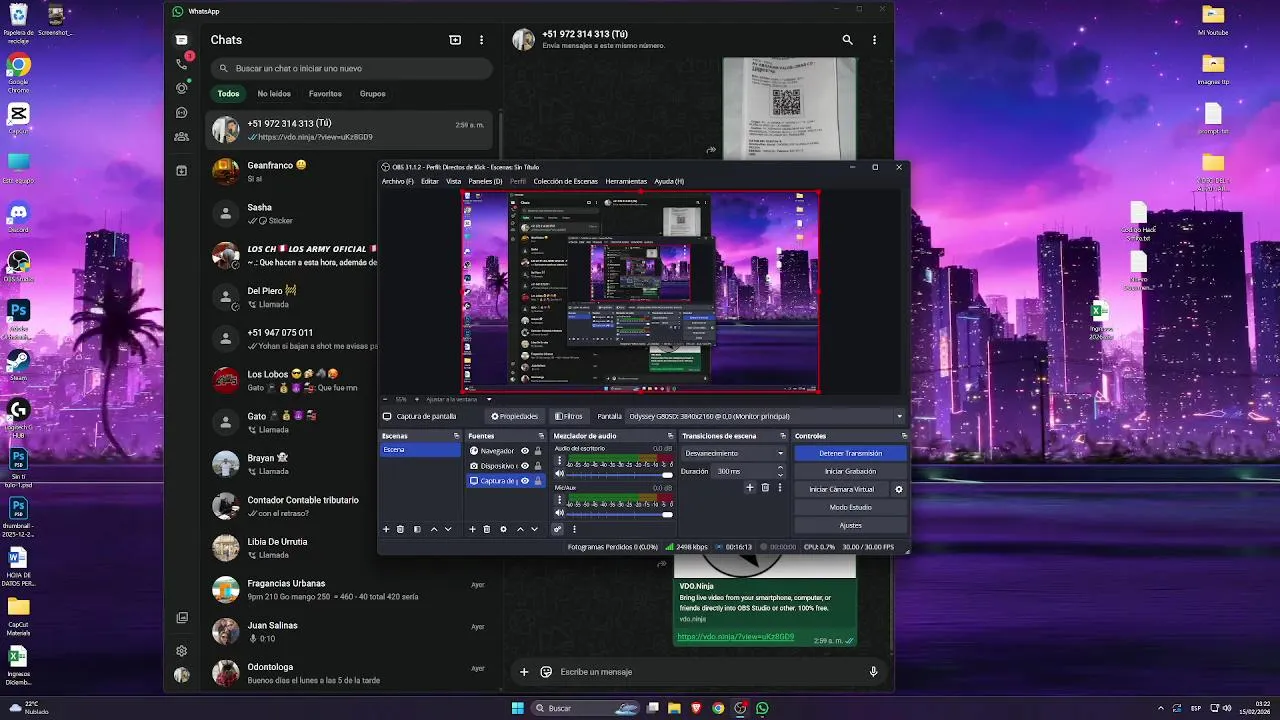Open the Calls section in WhatsApp sidebar
This screenshot has width=1280, height=720.
181,64
